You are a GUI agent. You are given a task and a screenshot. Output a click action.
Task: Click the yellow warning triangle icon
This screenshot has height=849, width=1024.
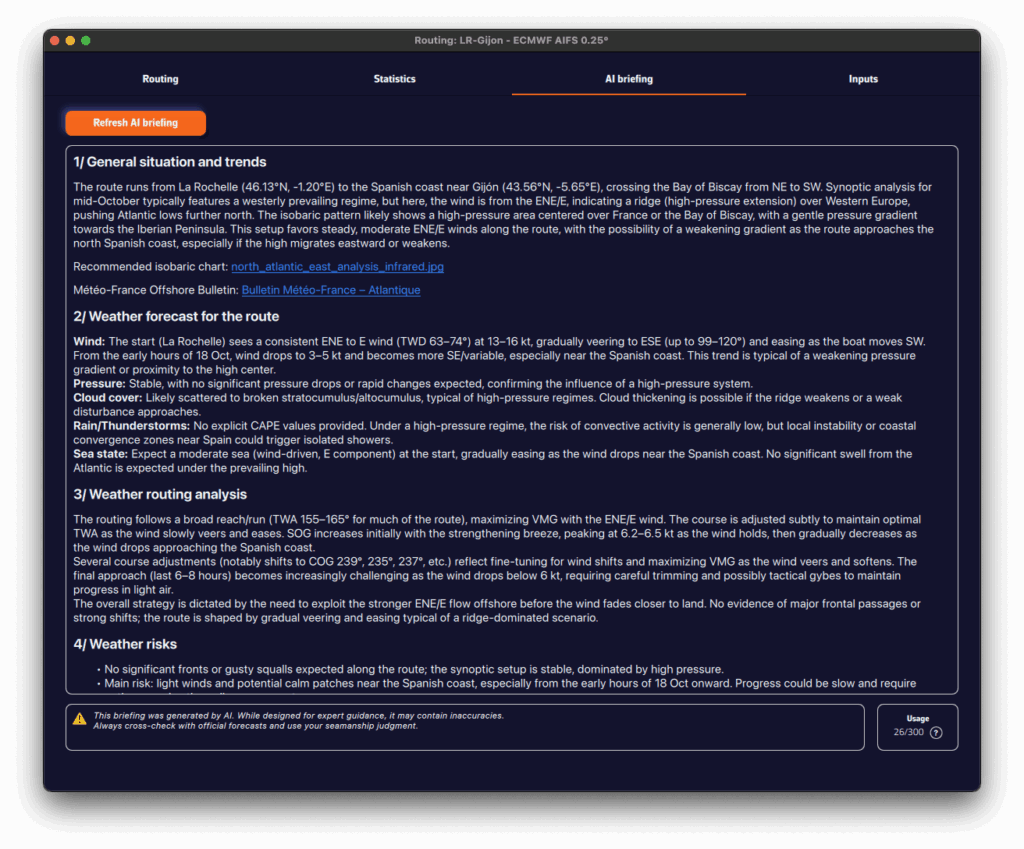point(80,719)
